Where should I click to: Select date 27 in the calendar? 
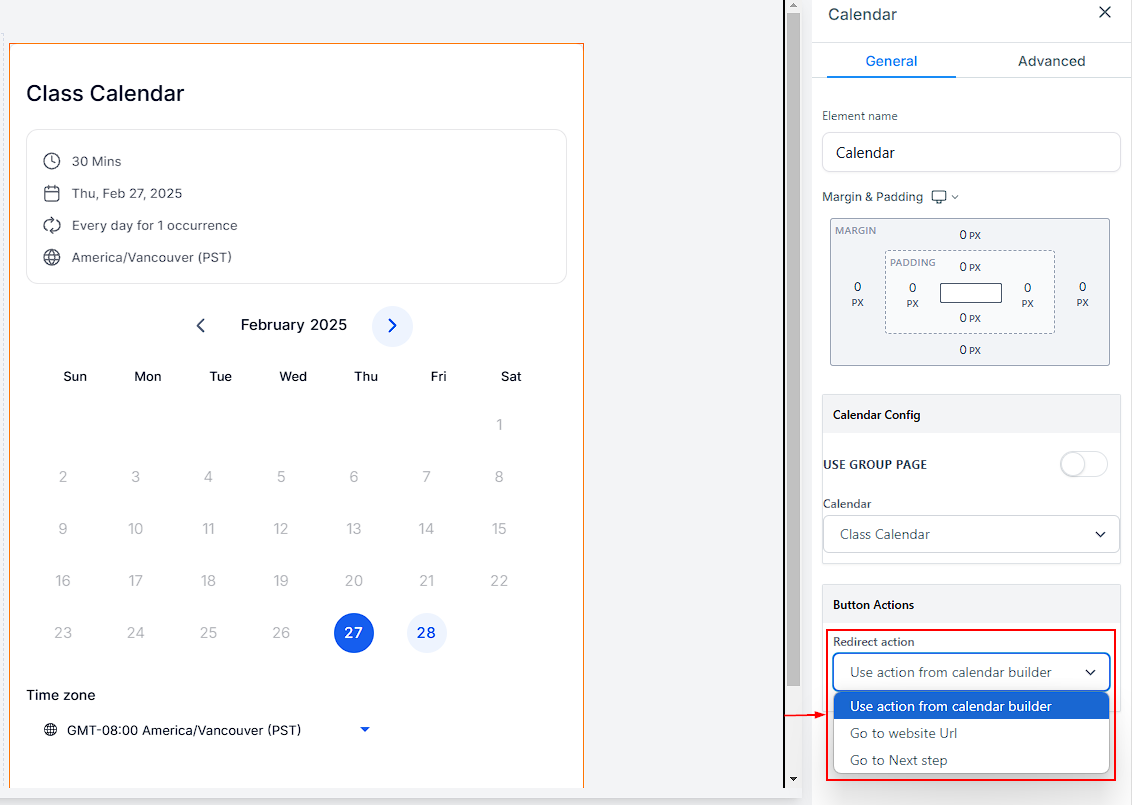coord(354,633)
